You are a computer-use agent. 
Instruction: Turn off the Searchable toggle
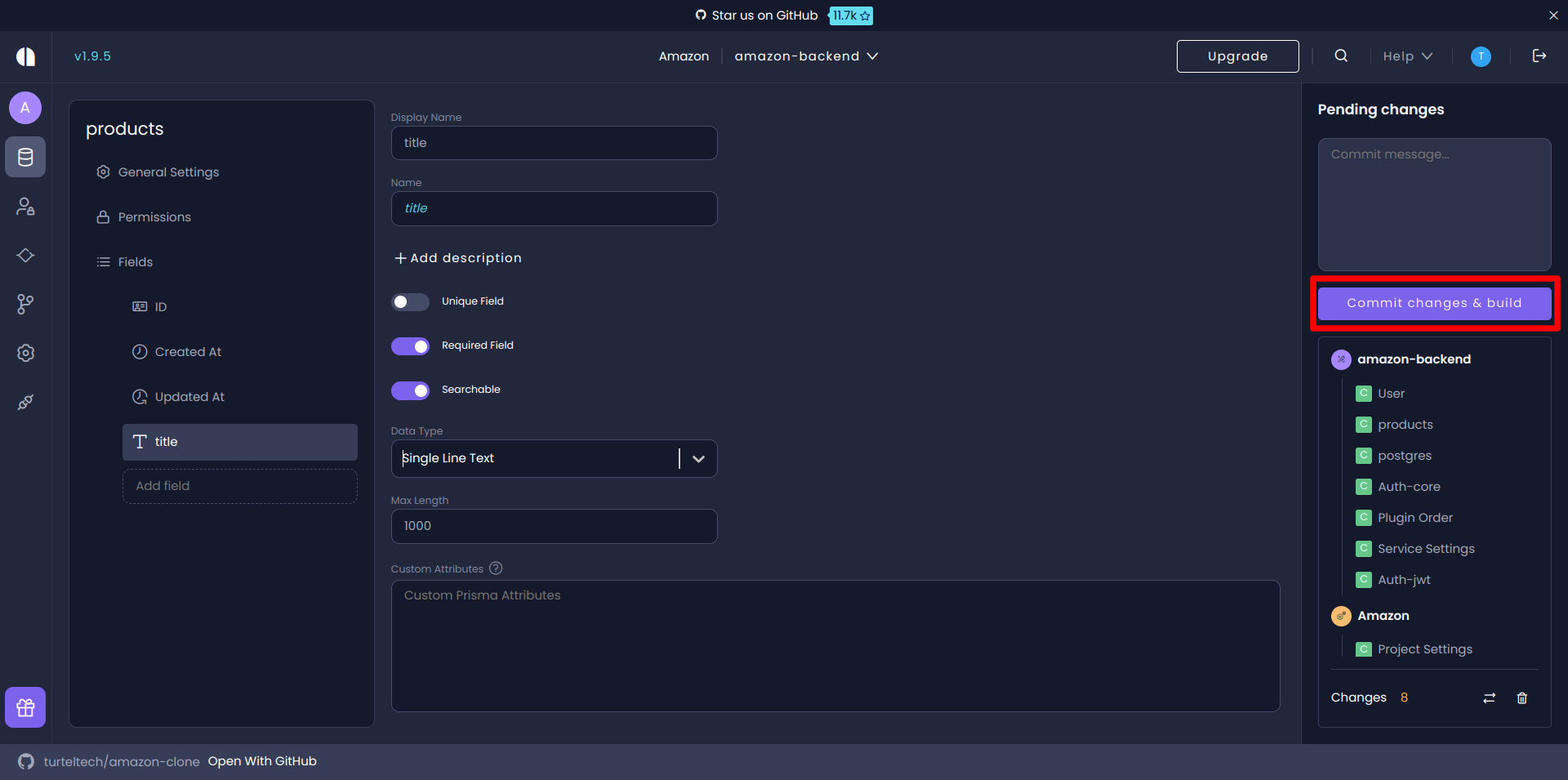tap(410, 390)
